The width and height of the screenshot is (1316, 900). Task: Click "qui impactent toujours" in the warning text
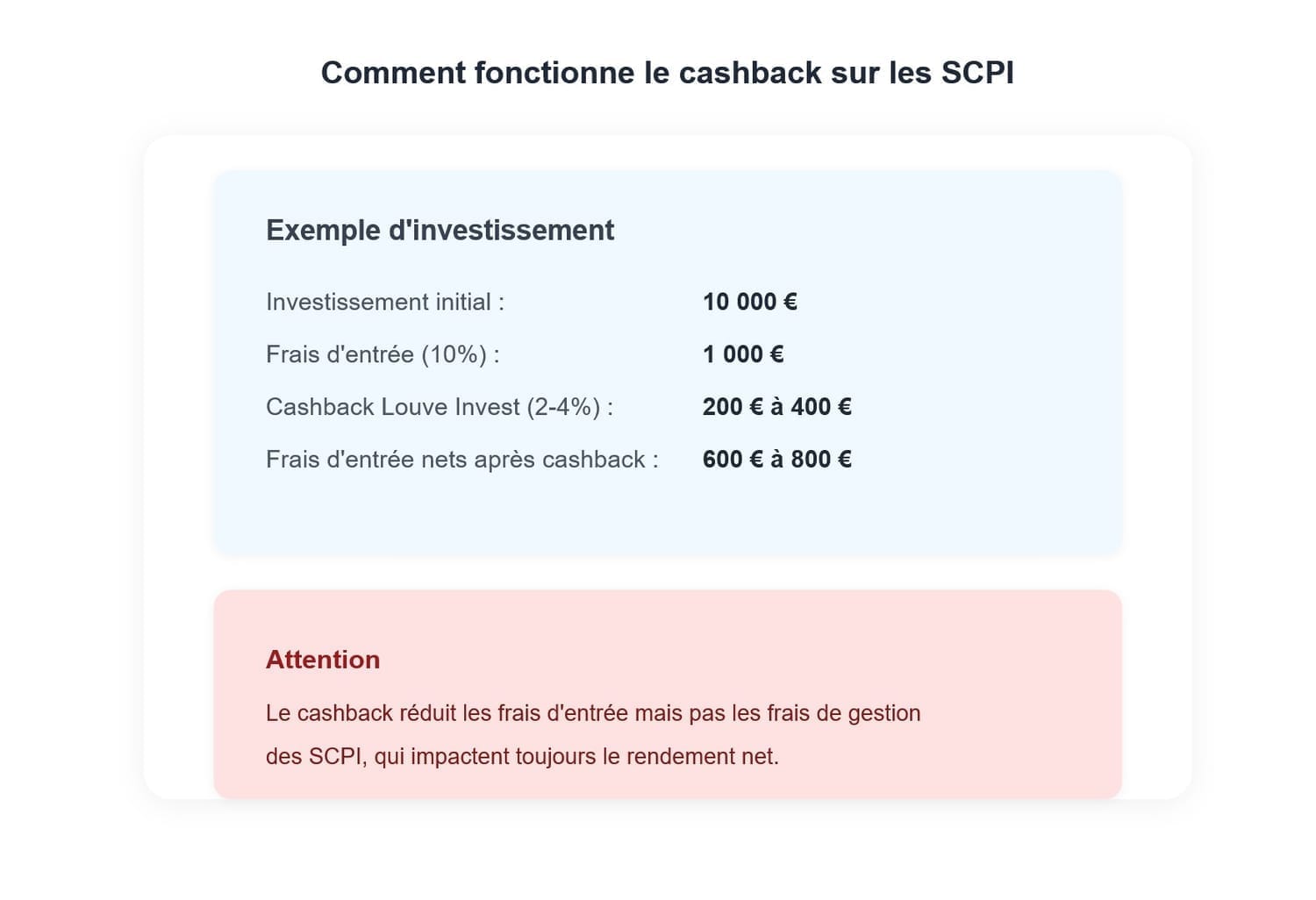(x=485, y=756)
